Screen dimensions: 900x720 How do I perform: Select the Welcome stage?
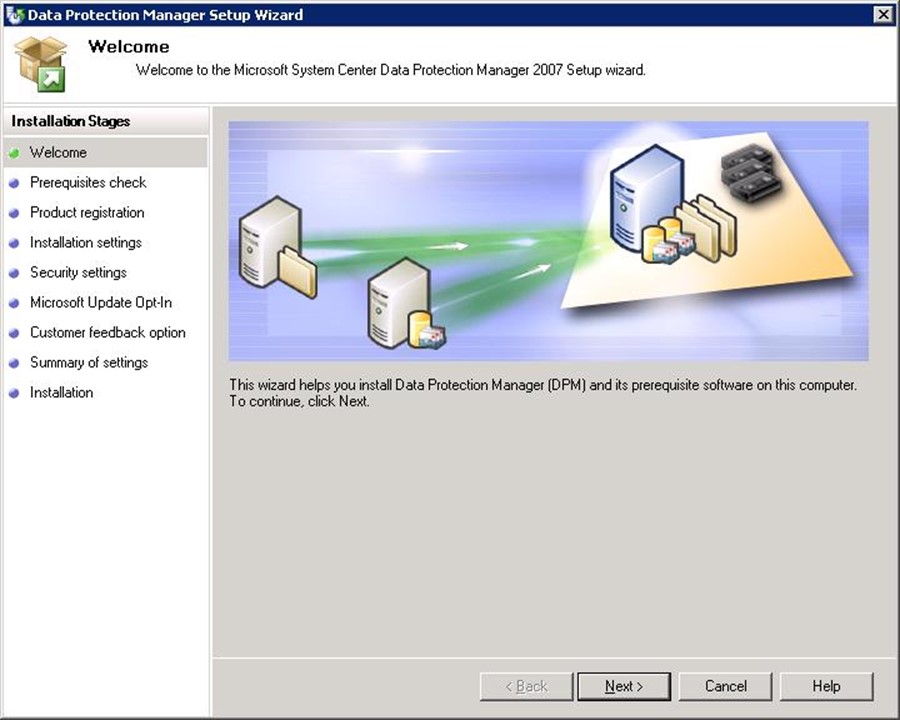pos(58,152)
